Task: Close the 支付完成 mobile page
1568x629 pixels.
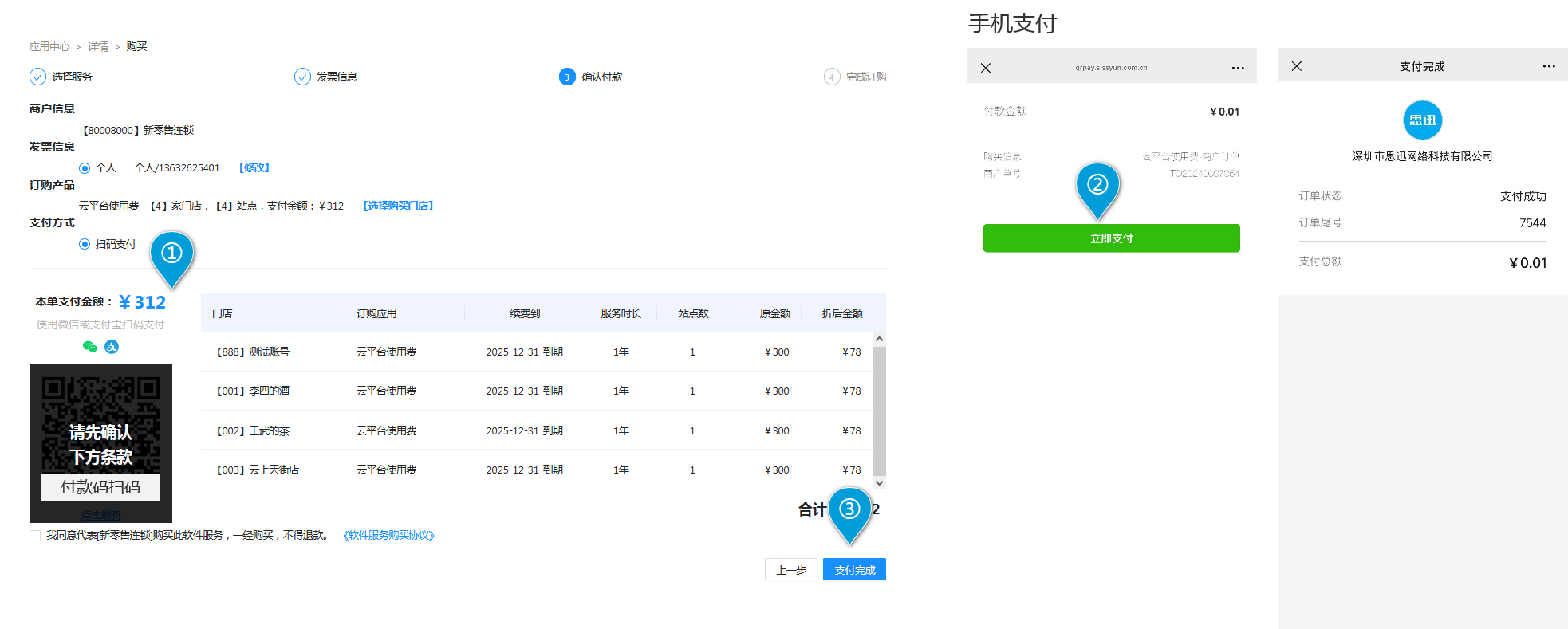Action: (1297, 66)
